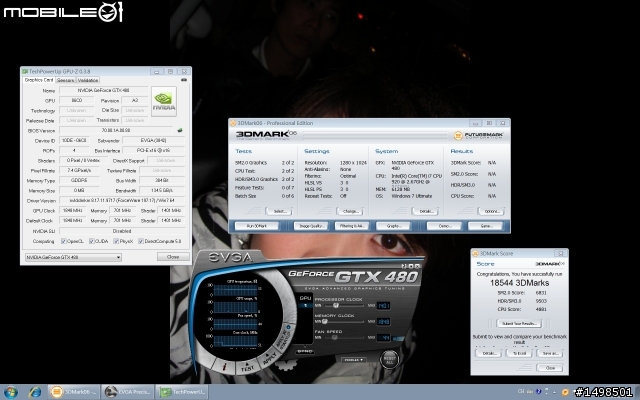Viewport: 640px width, 400px height.
Task: Switch to the Validation tab in GPU-Z
Action: (x=88, y=80)
